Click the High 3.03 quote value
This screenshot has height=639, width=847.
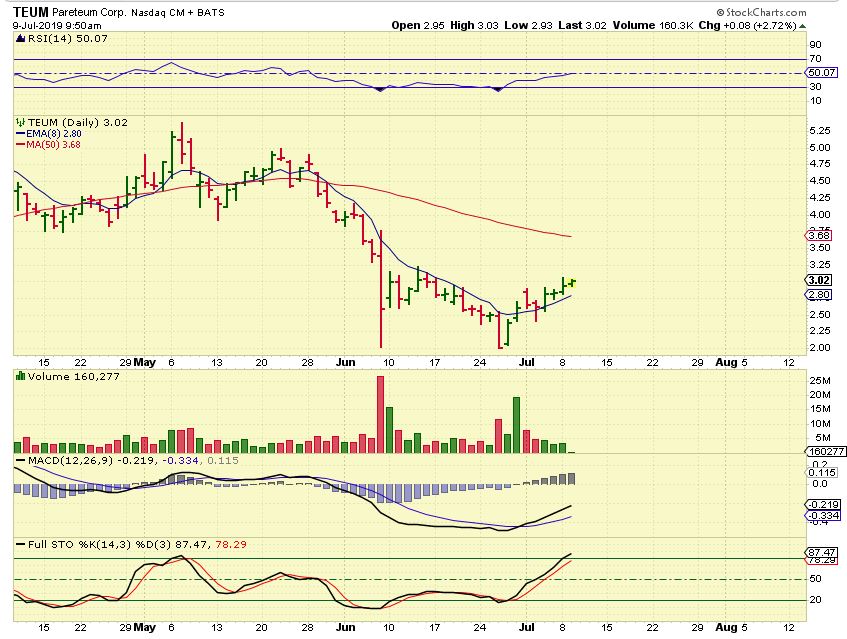click(474, 25)
